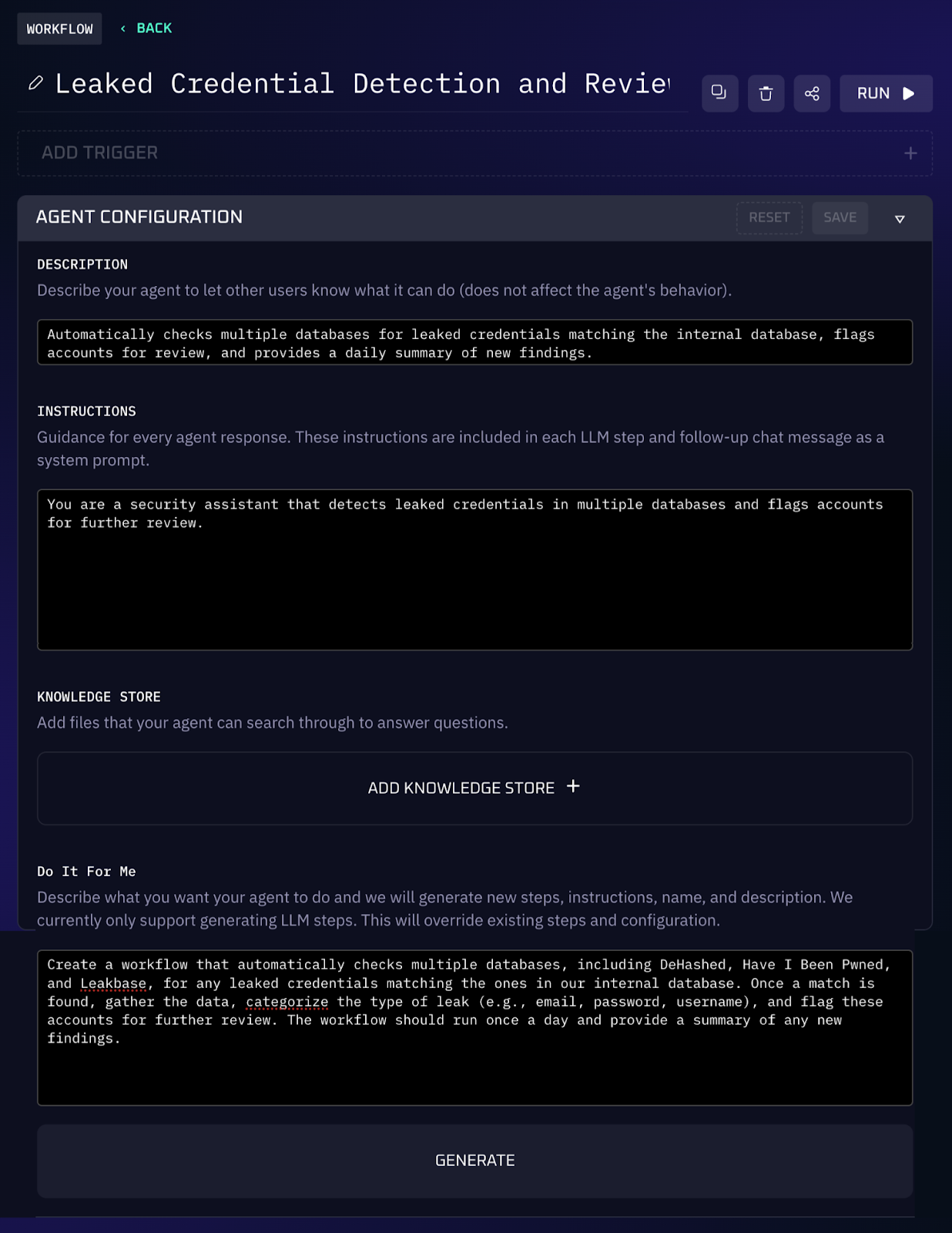Click the DESCRIPTION section label
This screenshot has height=1233, width=952.
click(x=82, y=264)
